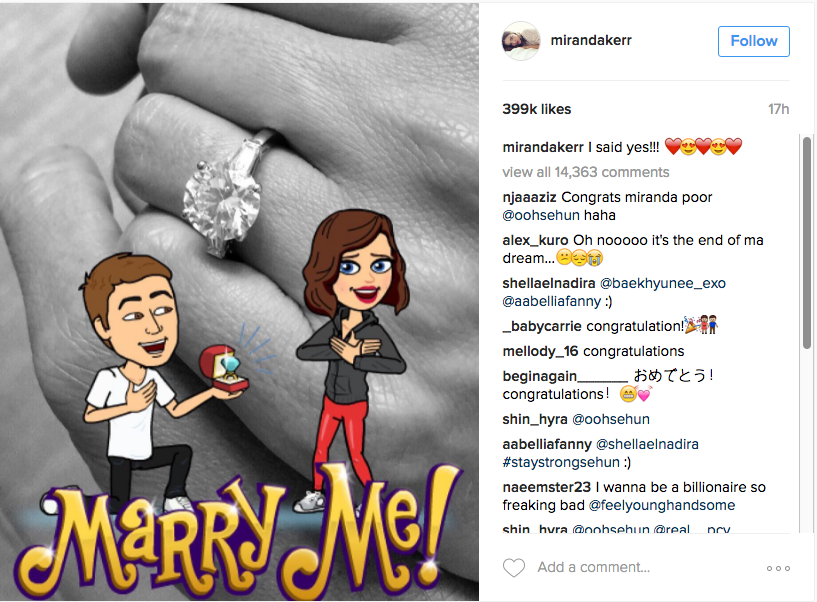Open the #staystrongsehun hashtag

coord(561,462)
